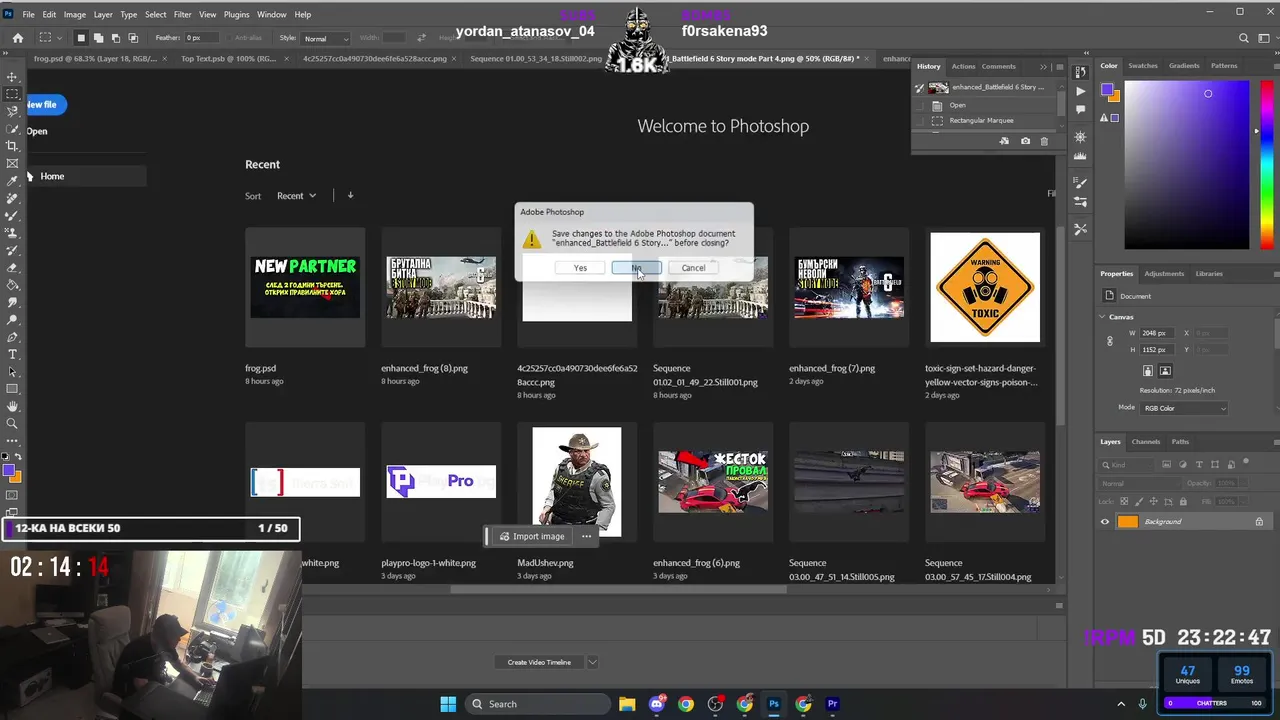Open dropdown arrow beside Create Video Timeline

(x=592, y=662)
